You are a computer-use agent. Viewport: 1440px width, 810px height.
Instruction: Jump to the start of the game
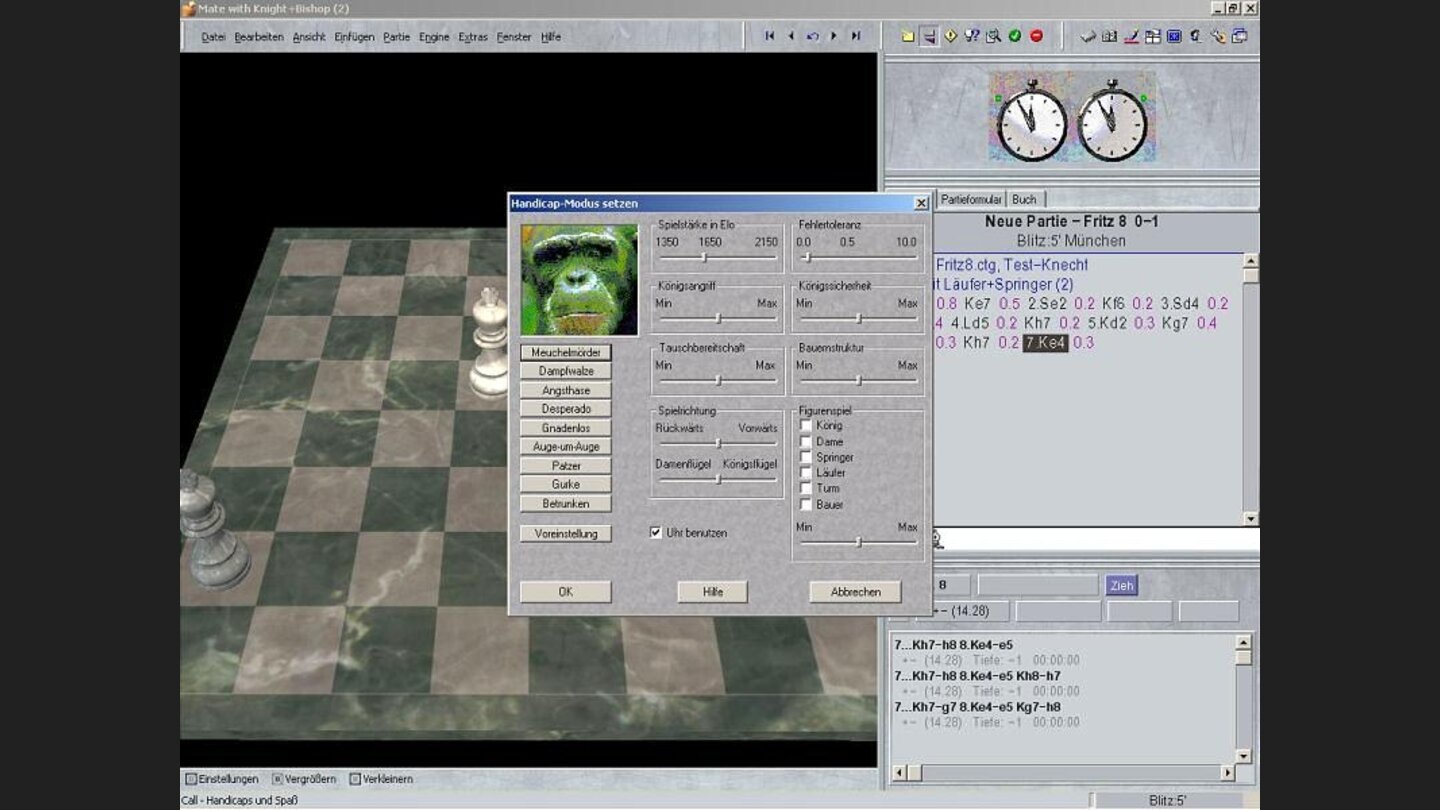[x=769, y=36]
